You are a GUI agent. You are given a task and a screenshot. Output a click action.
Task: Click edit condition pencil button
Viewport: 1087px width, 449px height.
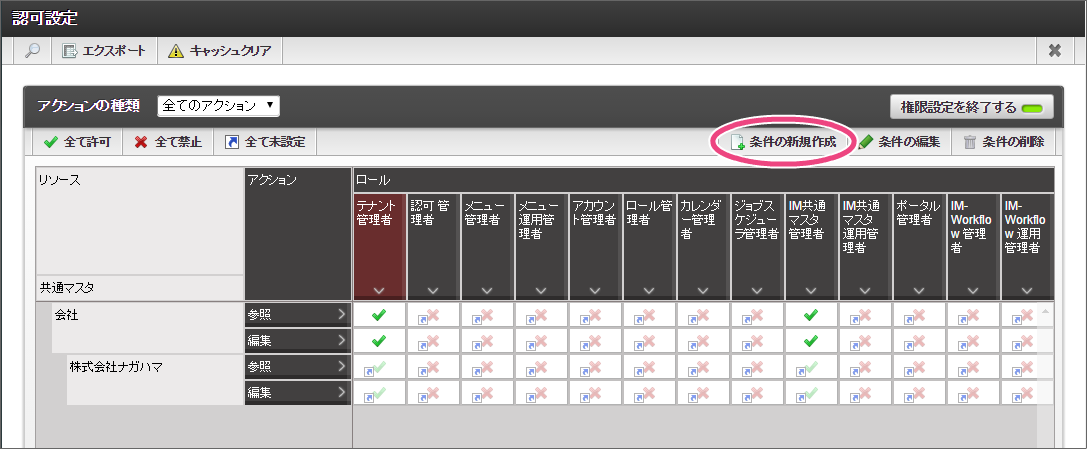point(898,142)
